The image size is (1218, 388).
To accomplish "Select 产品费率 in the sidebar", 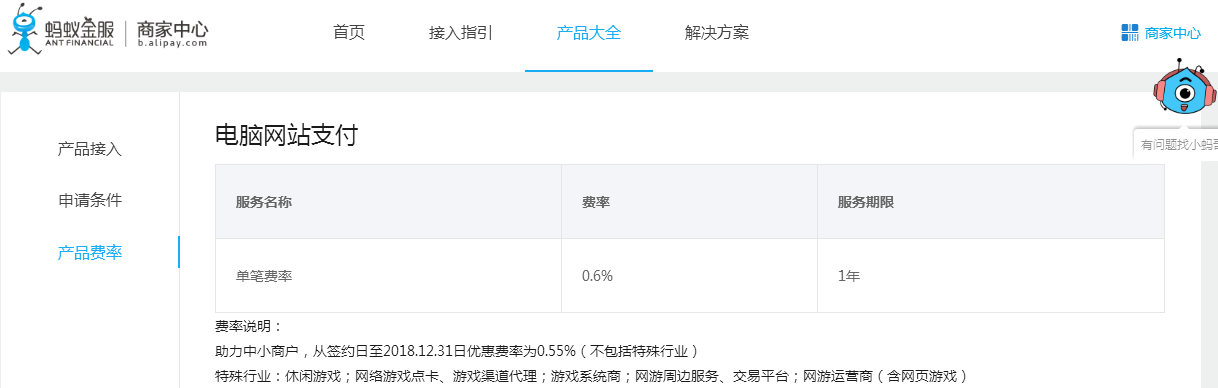I will point(90,252).
